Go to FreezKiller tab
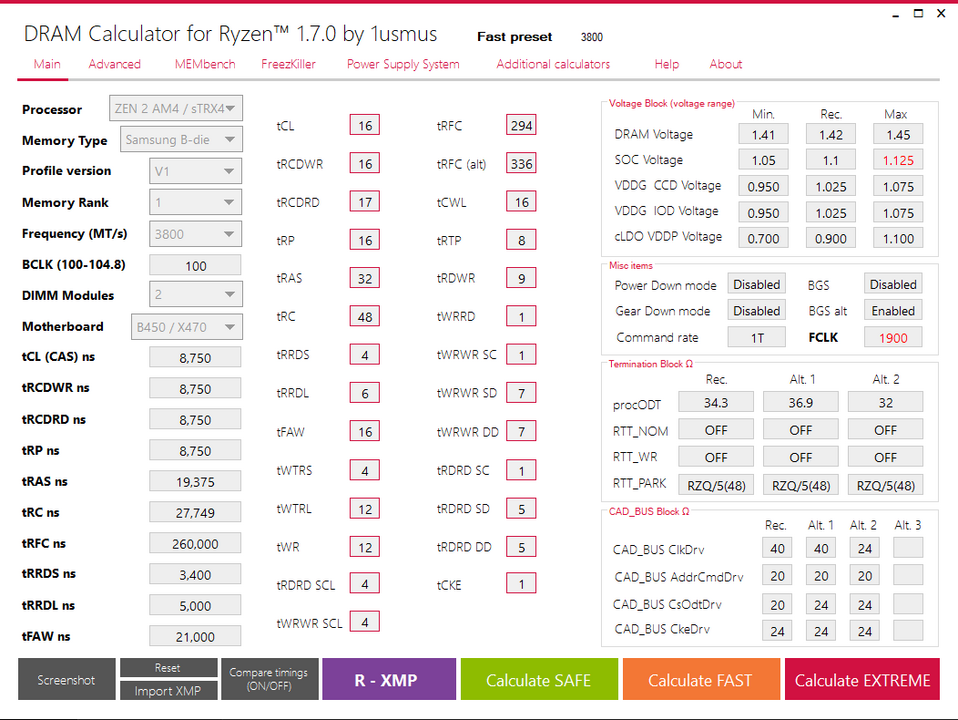958x720 pixels. click(288, 64)
